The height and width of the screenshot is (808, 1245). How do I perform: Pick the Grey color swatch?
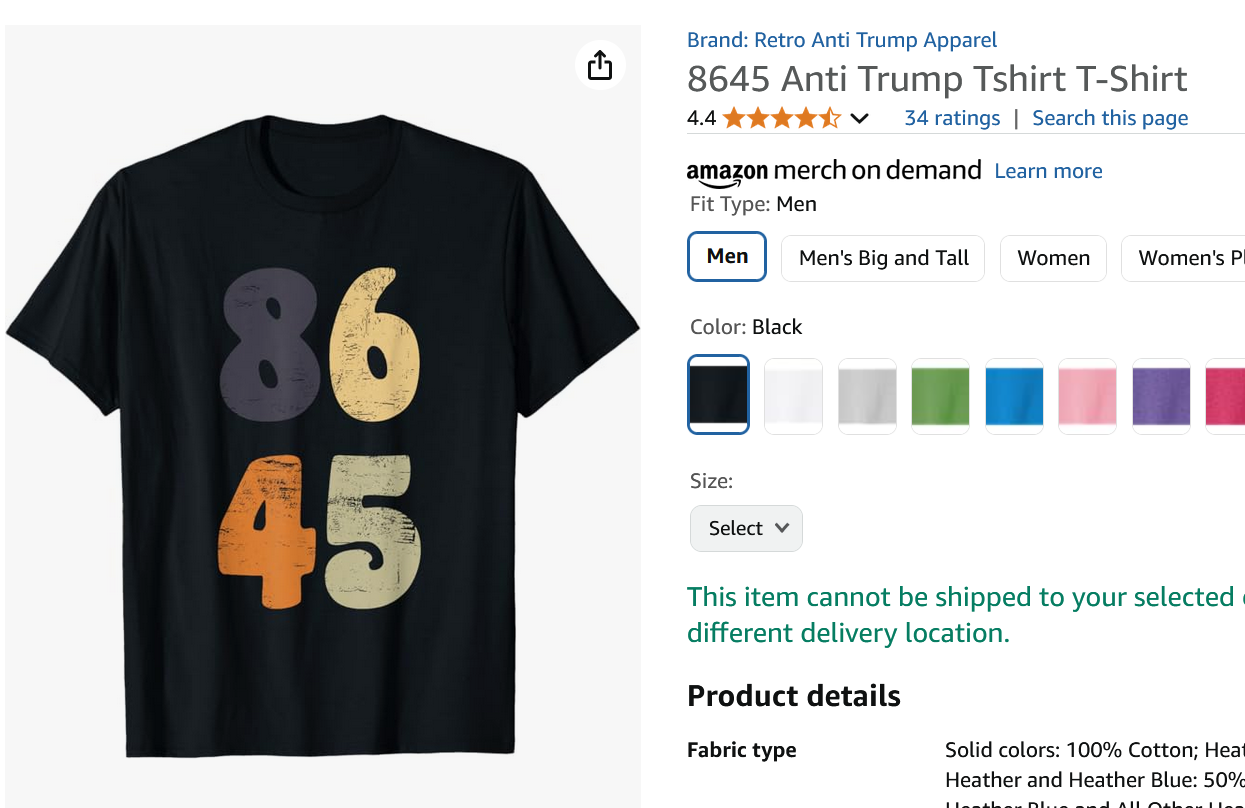[x=867, y=395]
